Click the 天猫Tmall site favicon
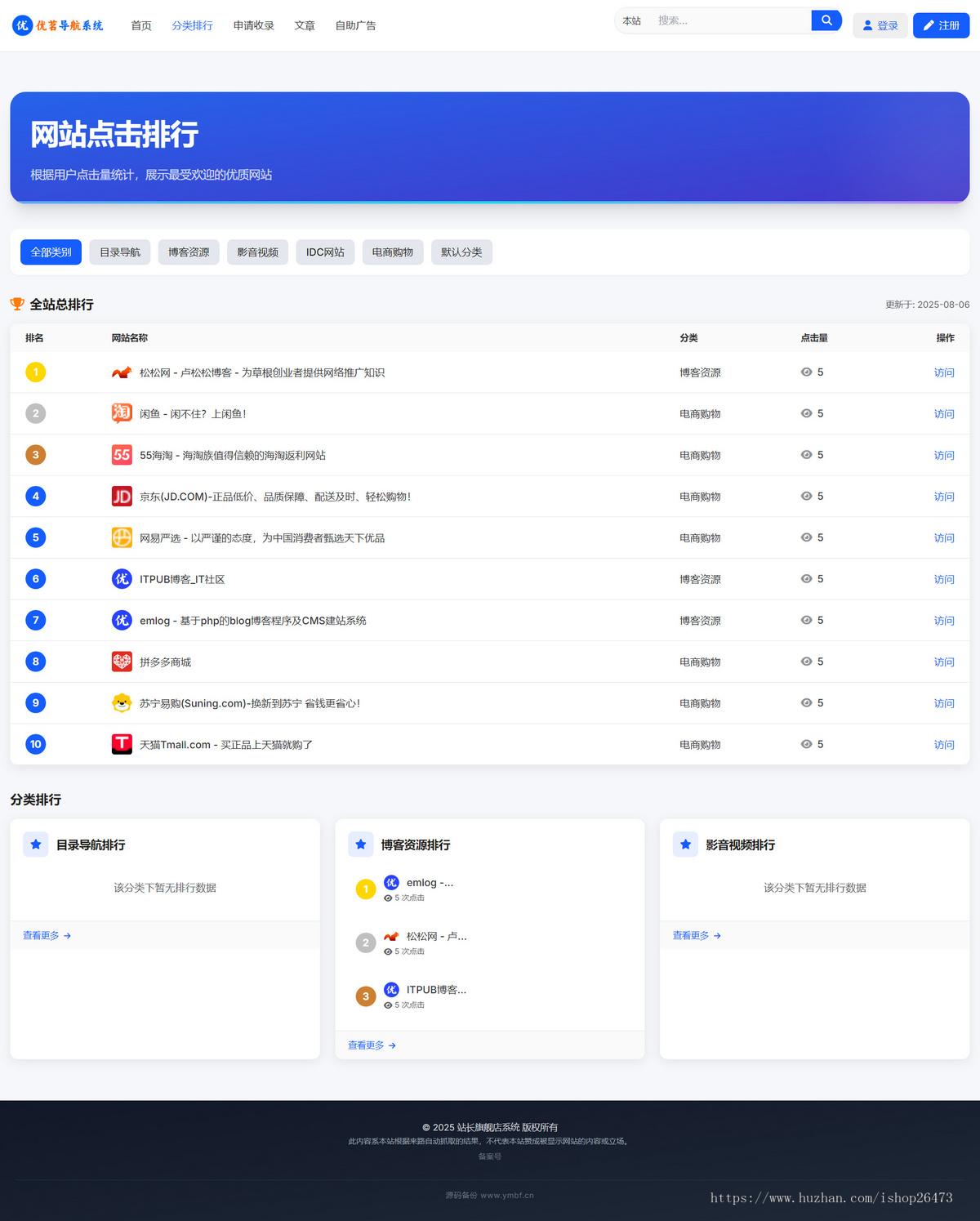 [122, 744]
